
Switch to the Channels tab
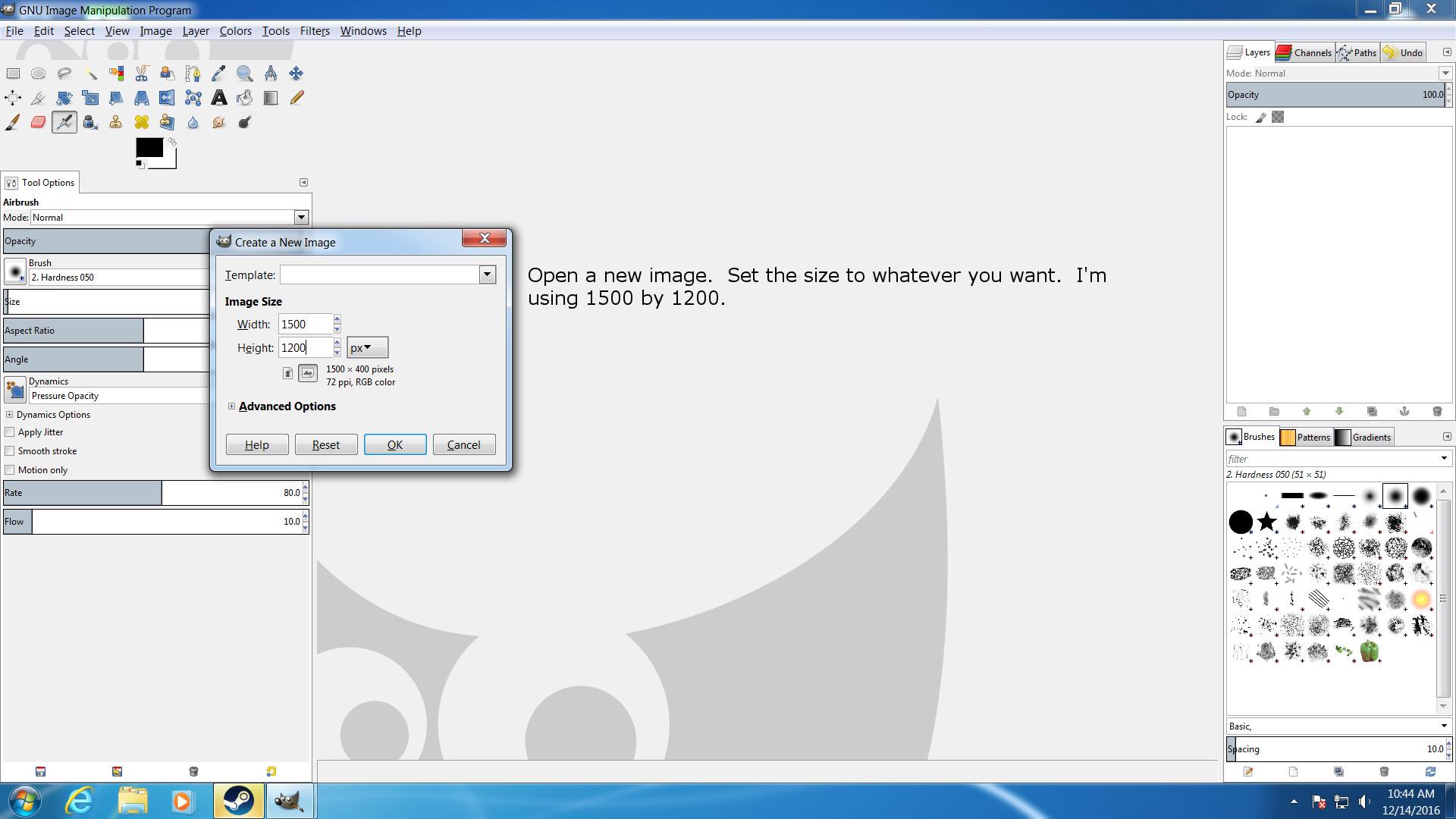pyautogui.click(x=1304, y=52)
